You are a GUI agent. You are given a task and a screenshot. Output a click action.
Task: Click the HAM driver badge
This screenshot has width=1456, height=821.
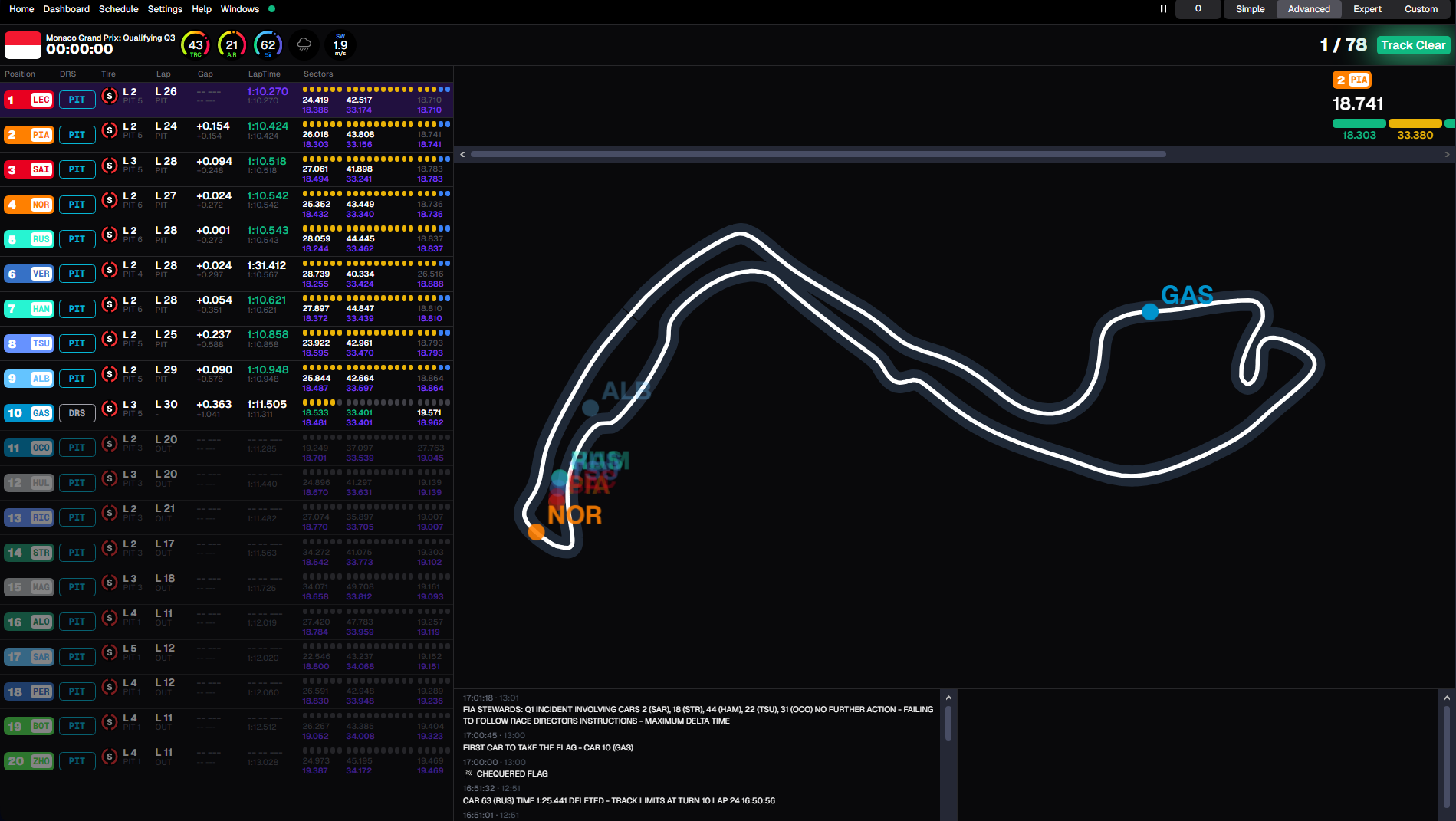point(30,309)
